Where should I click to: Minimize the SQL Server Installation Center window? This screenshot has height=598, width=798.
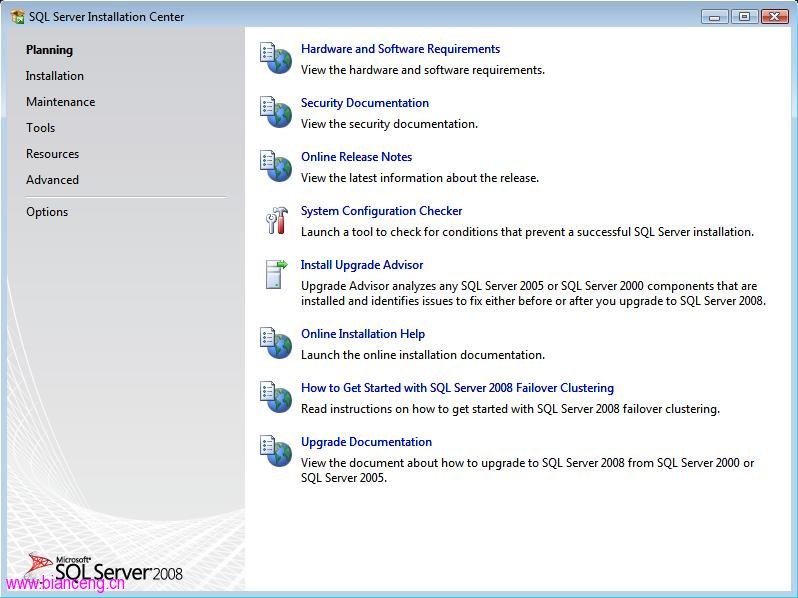point(715,17)
